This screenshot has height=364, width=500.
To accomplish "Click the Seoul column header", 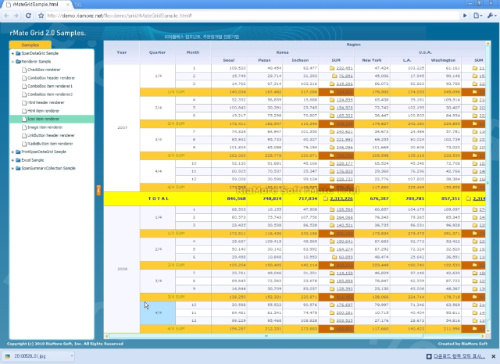I will point(229,60).
